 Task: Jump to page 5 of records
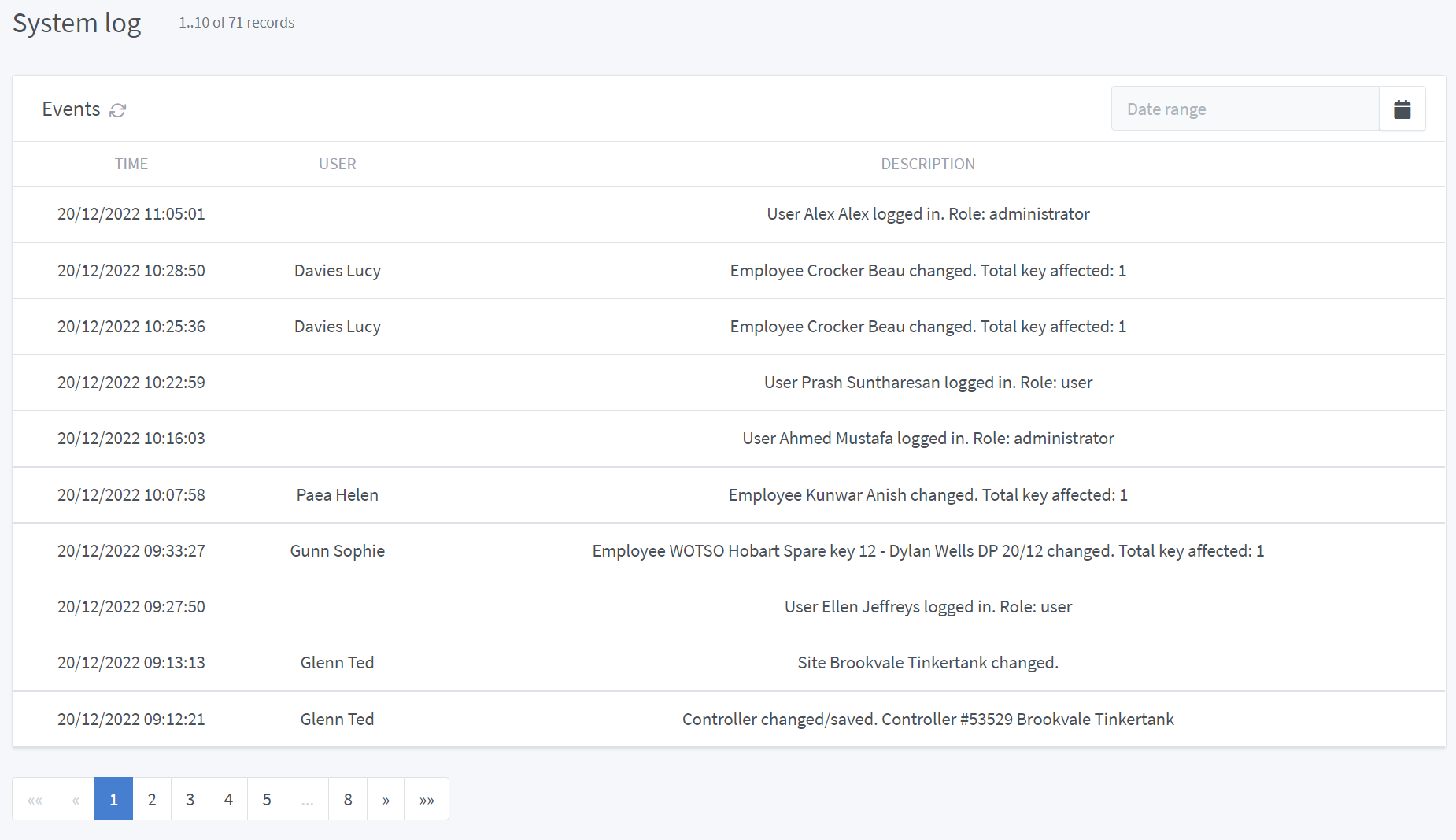[x=267, y=799]
